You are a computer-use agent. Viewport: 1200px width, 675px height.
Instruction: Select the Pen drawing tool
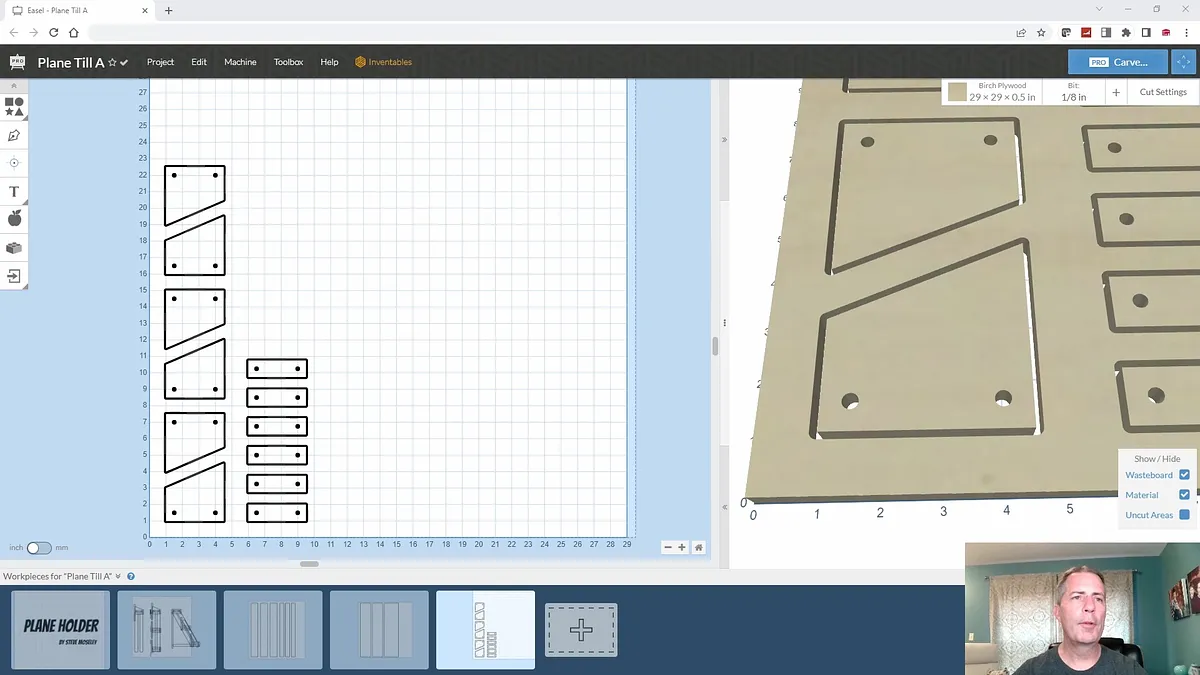coord(14,135)
